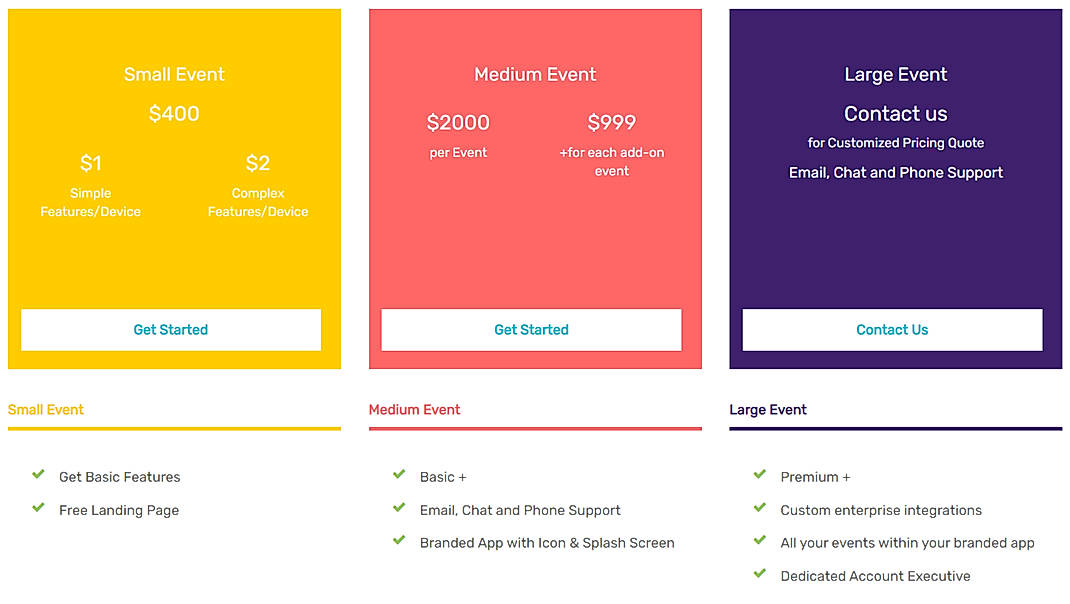
Task: Click the checkmark next to Dedicated Account Executive
Action: click(x=758, y=573)
